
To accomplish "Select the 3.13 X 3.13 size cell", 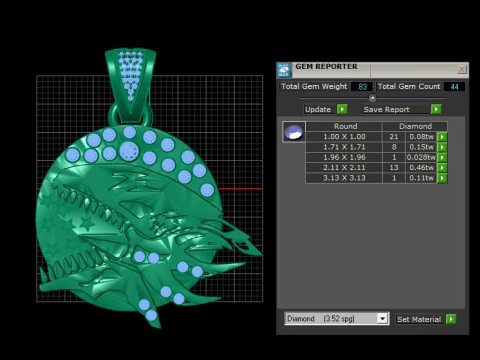I will [x=344, y=178].
